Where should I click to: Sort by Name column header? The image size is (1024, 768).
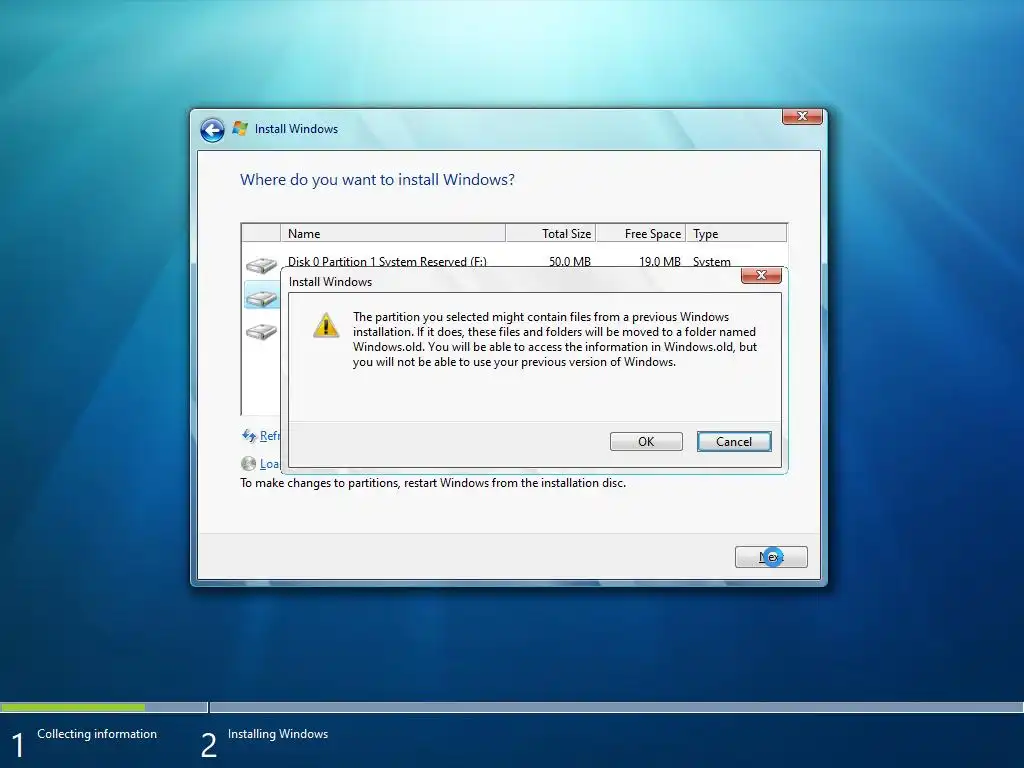[x=392, y=233]
